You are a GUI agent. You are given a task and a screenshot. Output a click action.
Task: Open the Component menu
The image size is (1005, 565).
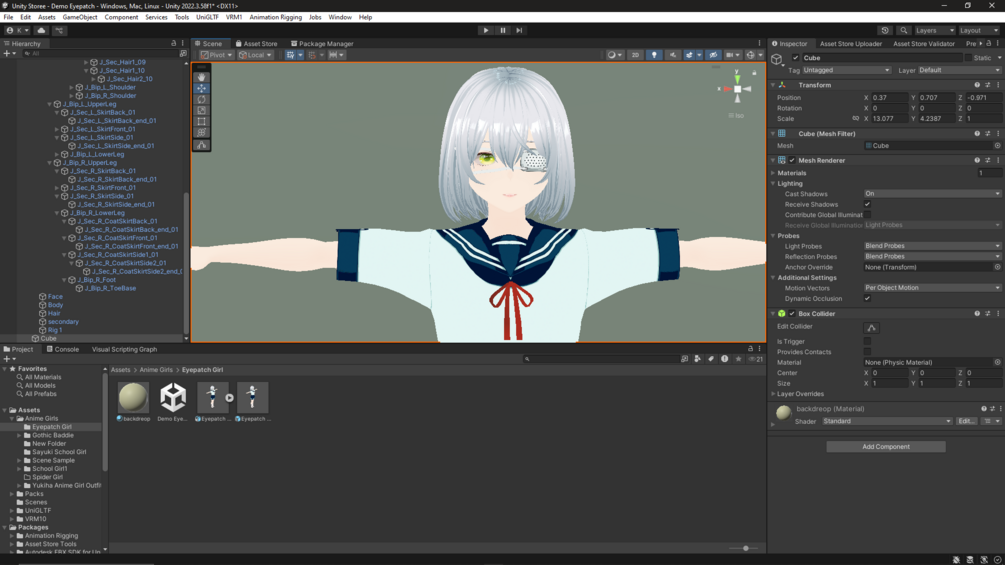point(121,17)
